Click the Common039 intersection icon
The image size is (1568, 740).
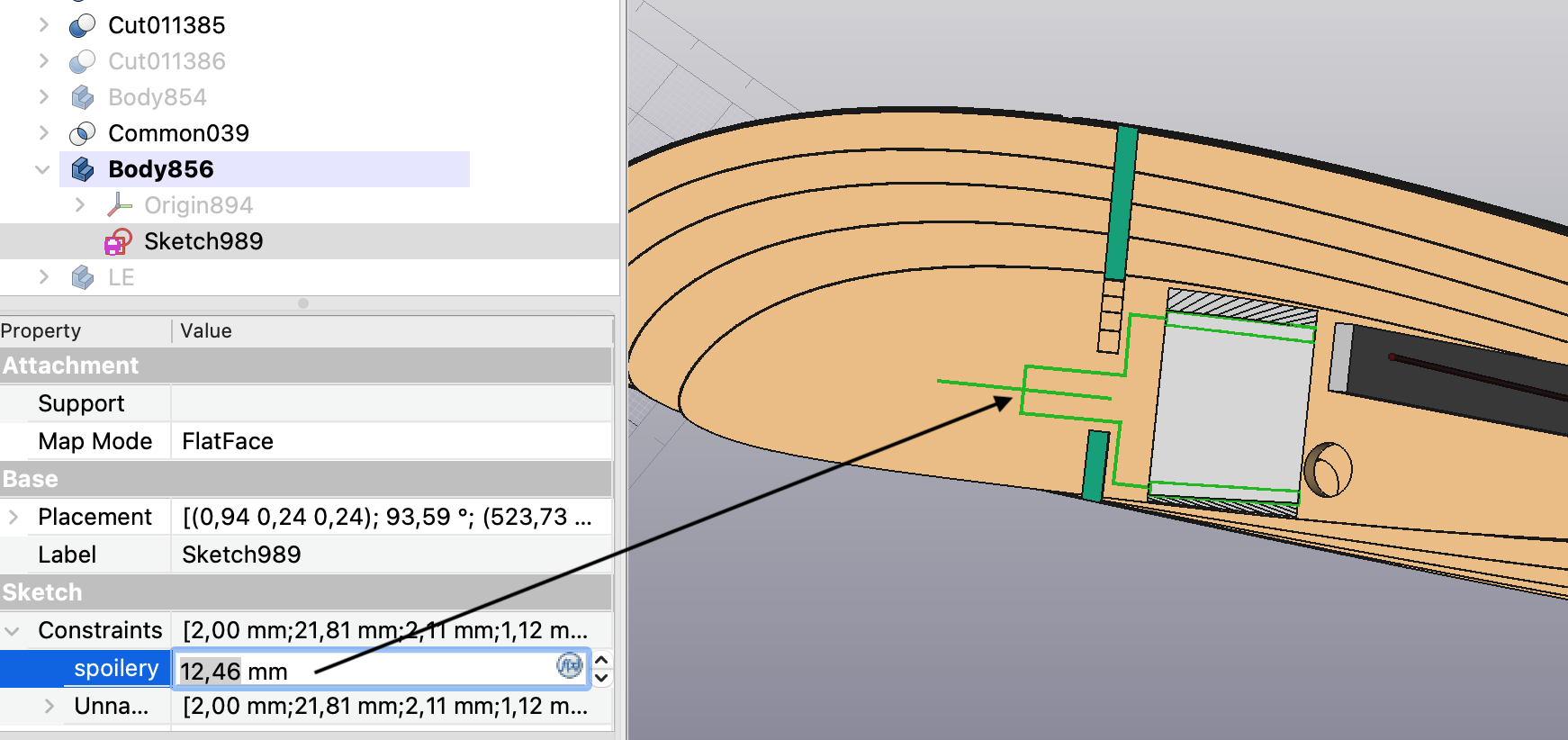coord(82,134)
